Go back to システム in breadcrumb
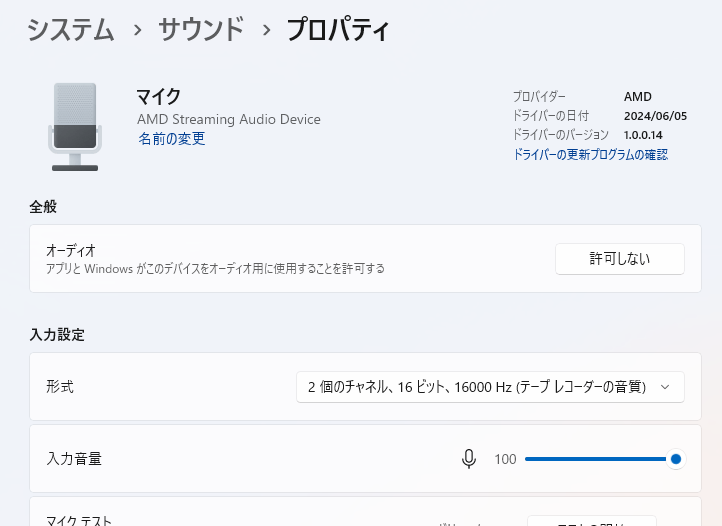Viewport: 722px width, 526px height. coord(70,30)
